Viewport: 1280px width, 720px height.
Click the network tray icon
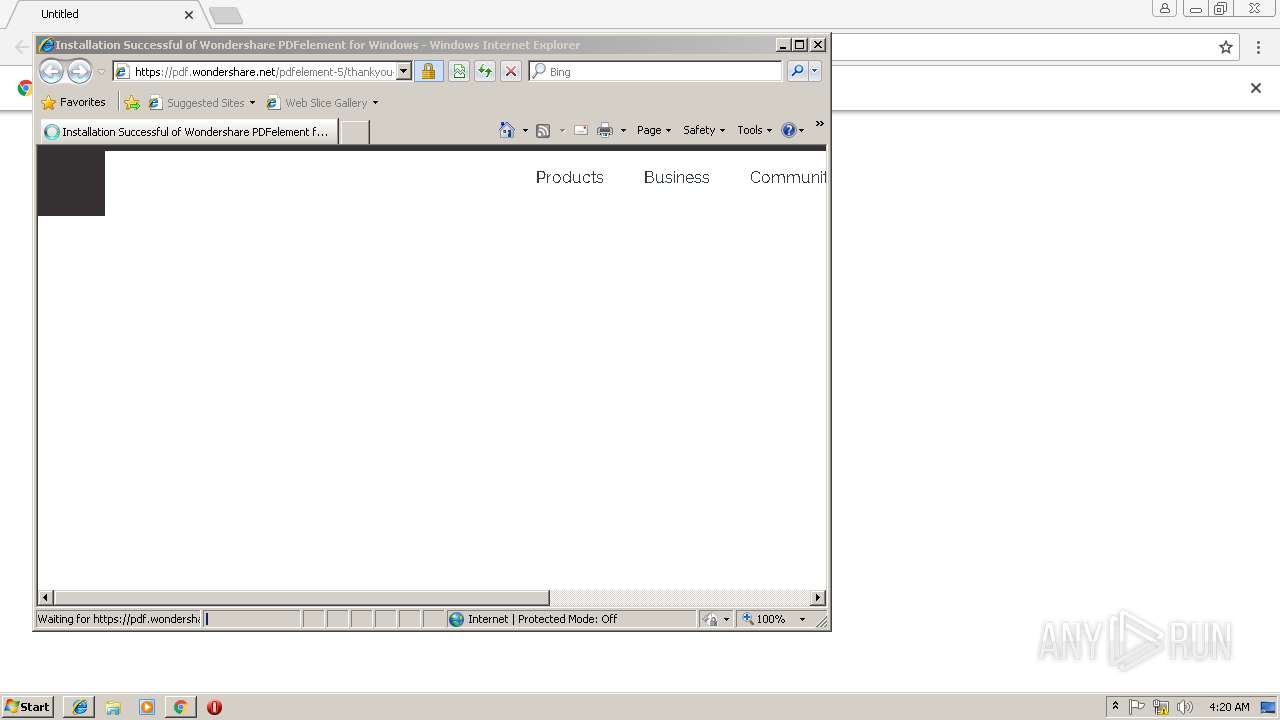(1161, 707)
